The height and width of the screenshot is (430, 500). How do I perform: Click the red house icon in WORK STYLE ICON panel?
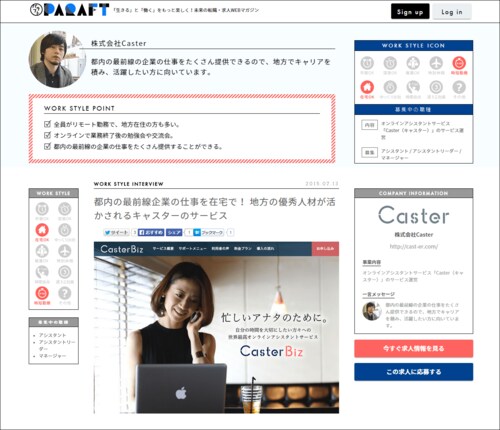(x=367, y=87)
